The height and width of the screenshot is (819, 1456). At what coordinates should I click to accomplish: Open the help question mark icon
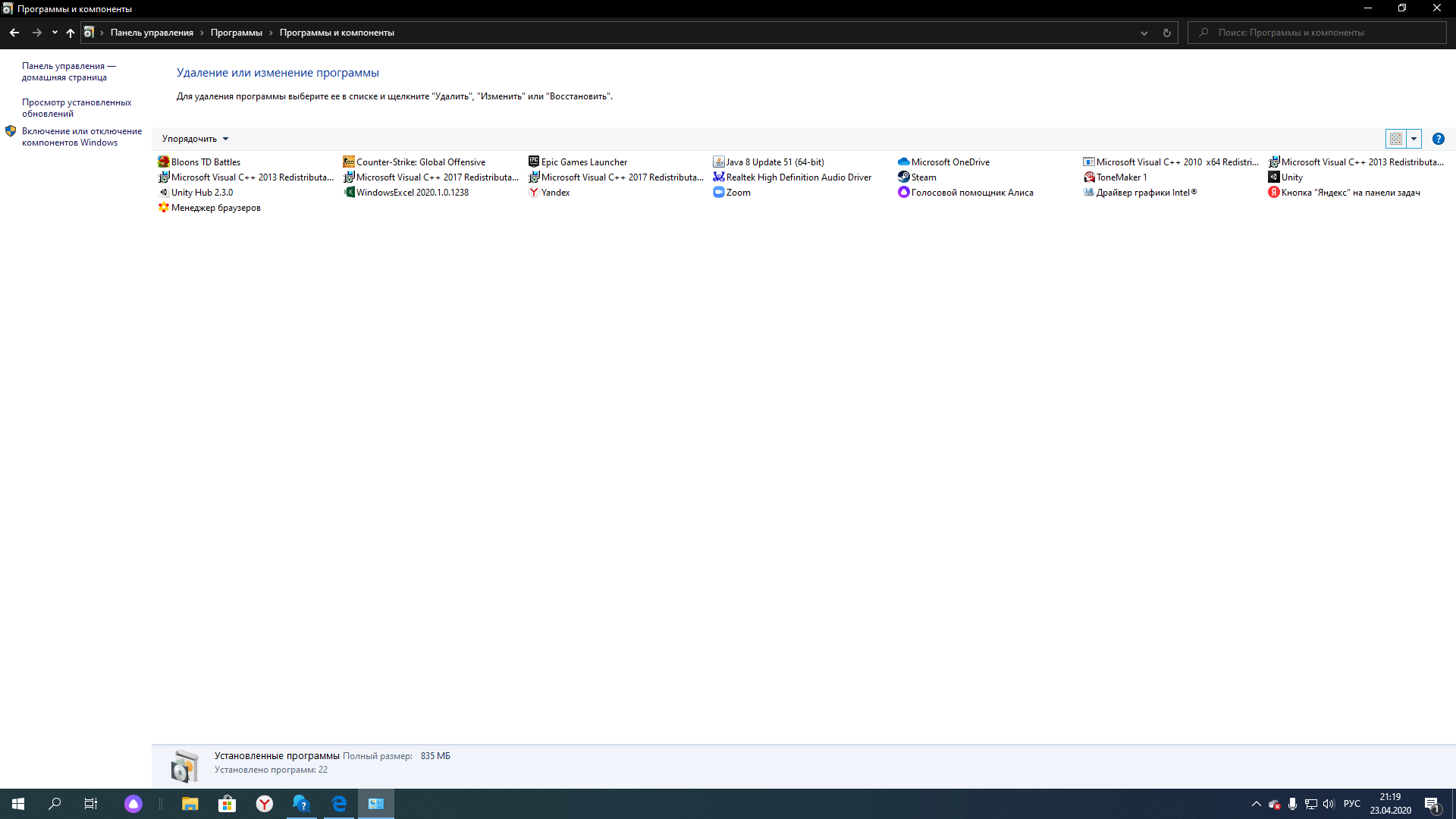1438,139
